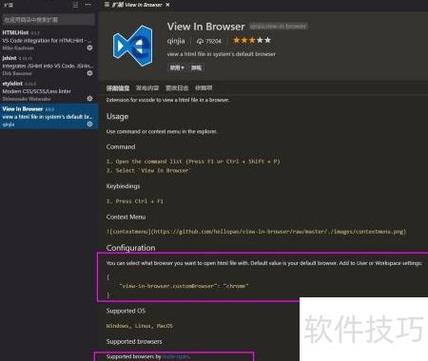Switch to the 详细信息 (Details) tab
428x361 pixels.
pos(118,88)
